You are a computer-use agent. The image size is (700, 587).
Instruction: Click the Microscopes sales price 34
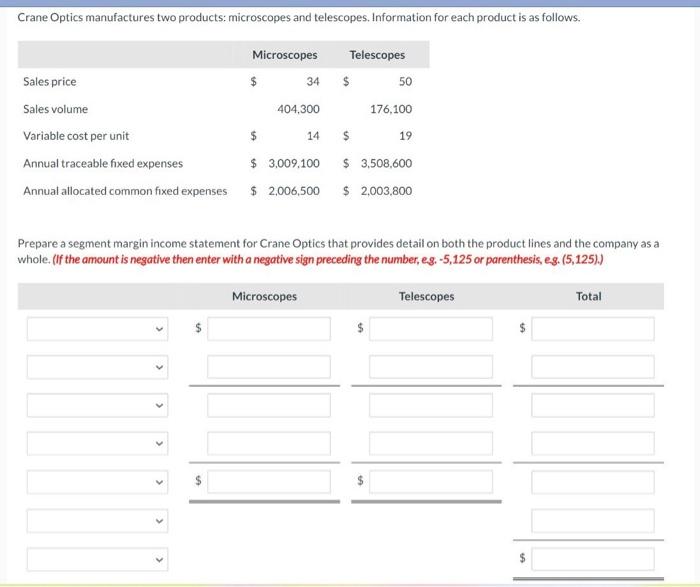click(313, 82)
